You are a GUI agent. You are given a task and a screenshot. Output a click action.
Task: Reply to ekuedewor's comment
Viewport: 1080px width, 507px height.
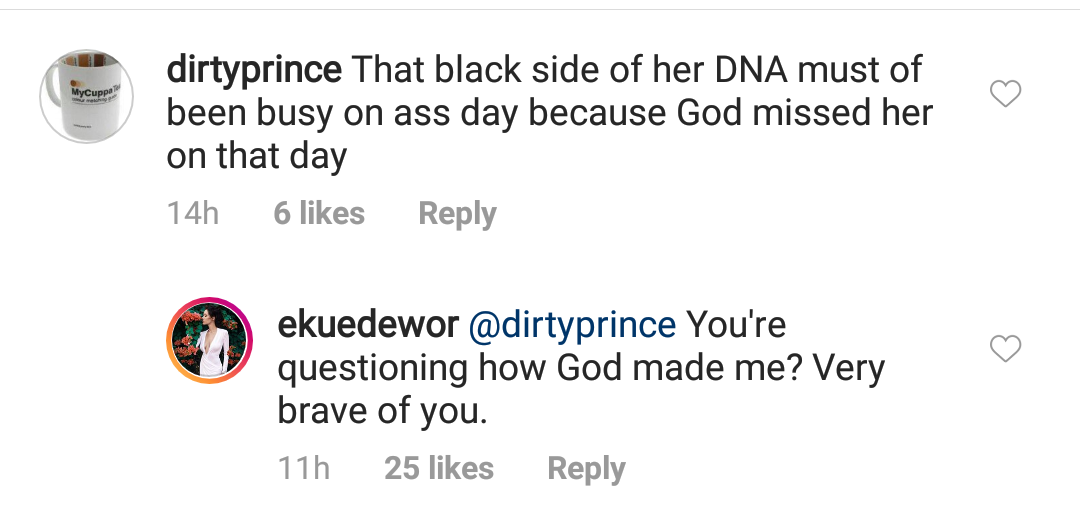(586, 468)
